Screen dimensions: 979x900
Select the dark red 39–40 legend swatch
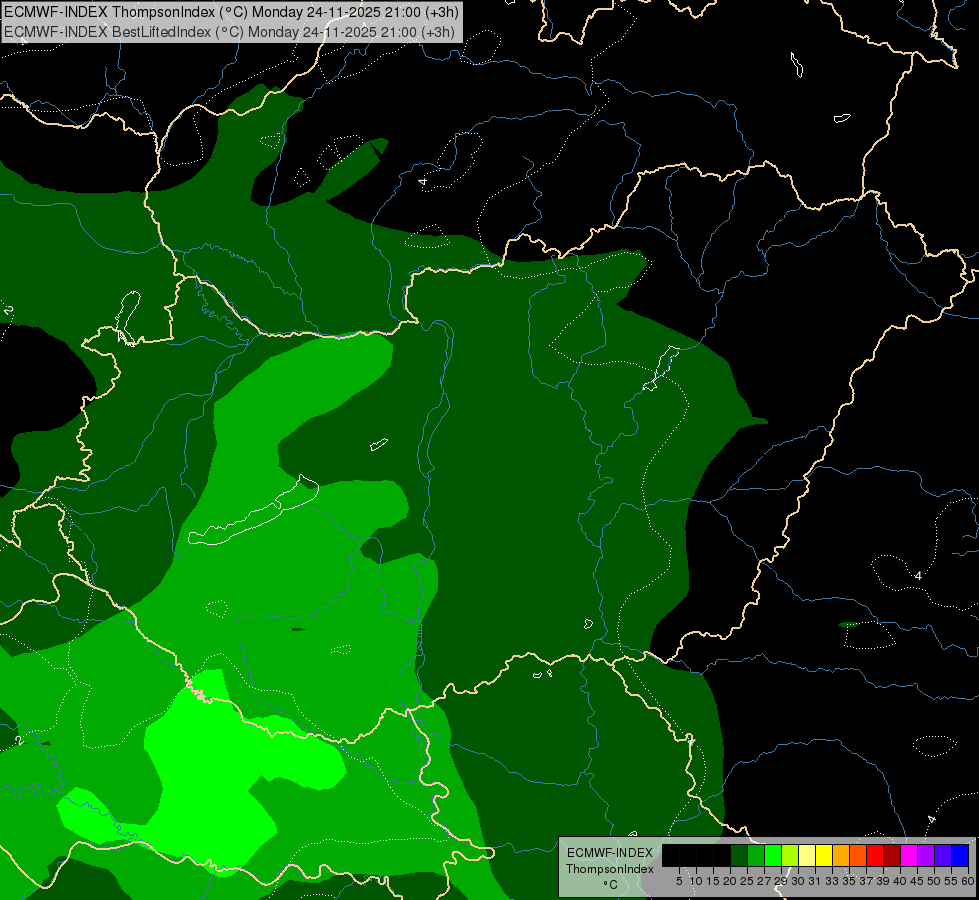[892, 855]
